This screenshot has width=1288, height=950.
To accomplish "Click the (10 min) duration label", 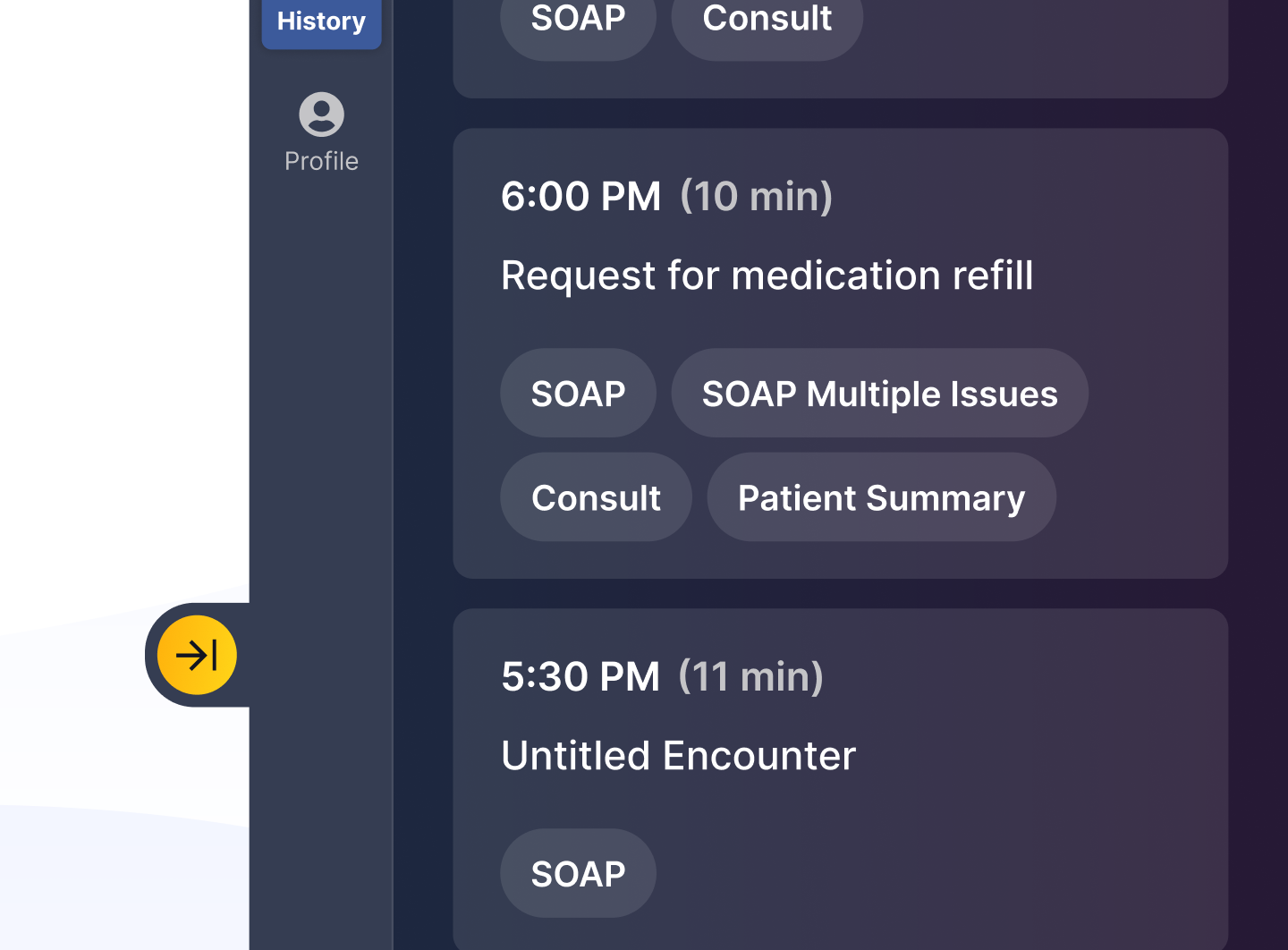I will click(756, 196).
